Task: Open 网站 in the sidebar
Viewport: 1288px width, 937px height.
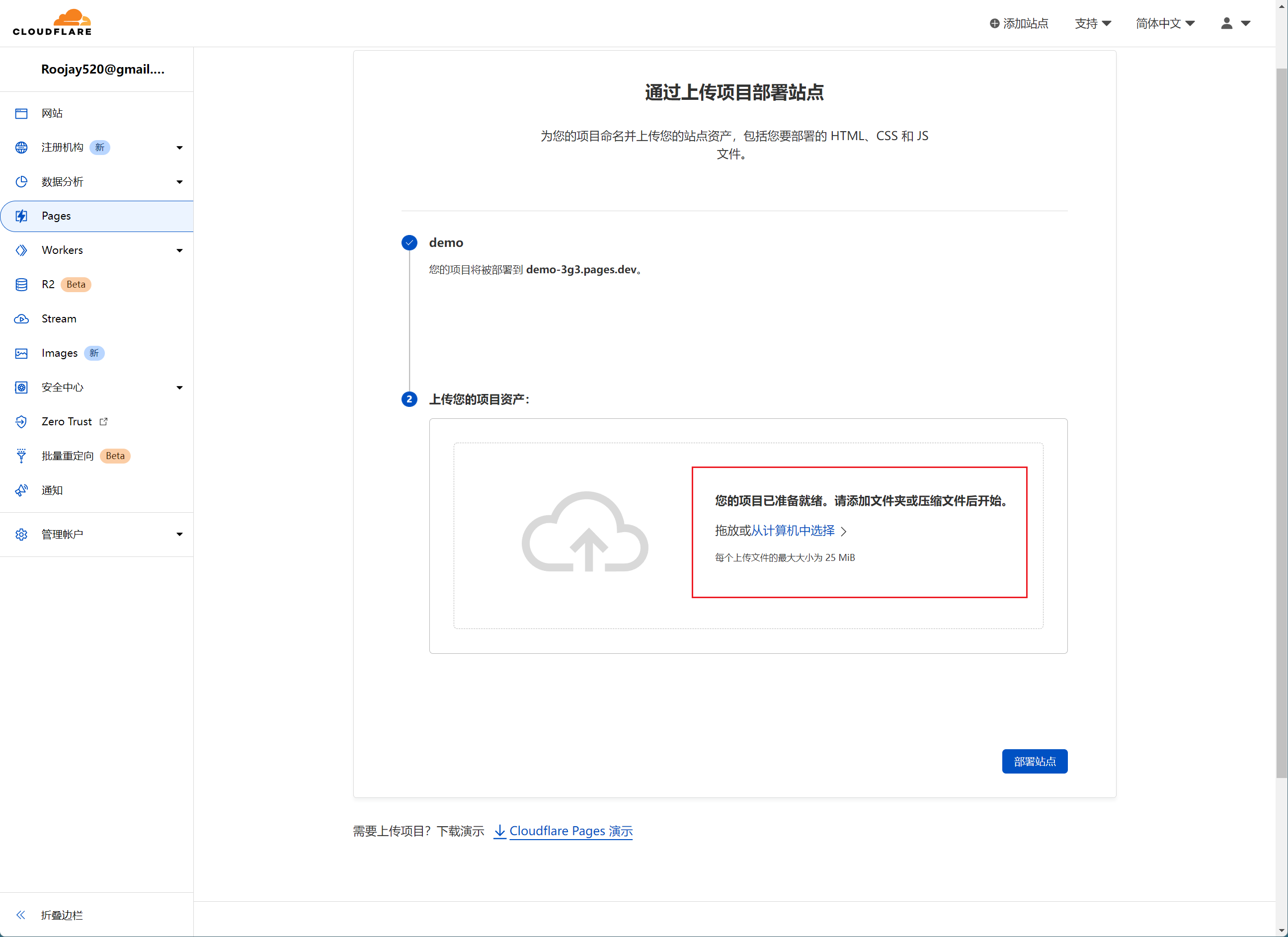Action: click(52, 113)
